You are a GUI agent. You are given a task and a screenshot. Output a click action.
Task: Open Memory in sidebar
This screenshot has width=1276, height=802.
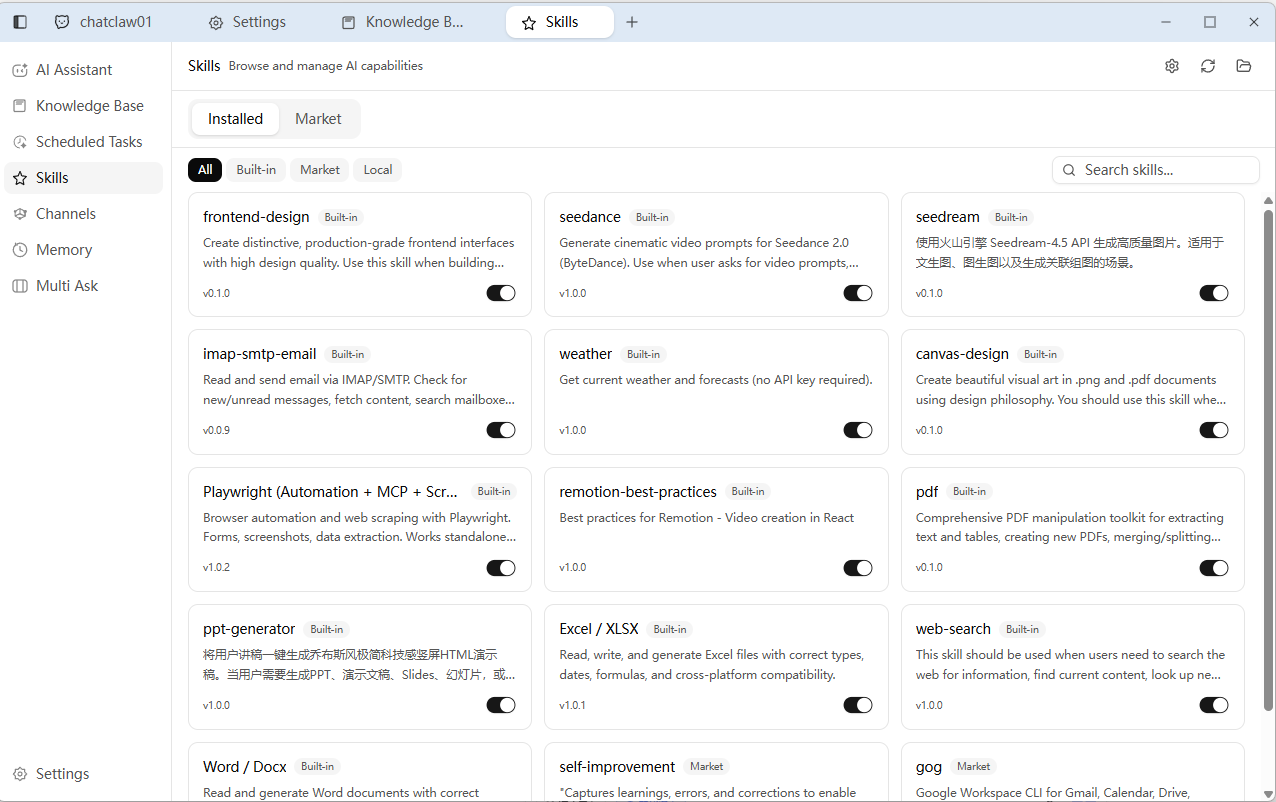click(x=84, y=250)
